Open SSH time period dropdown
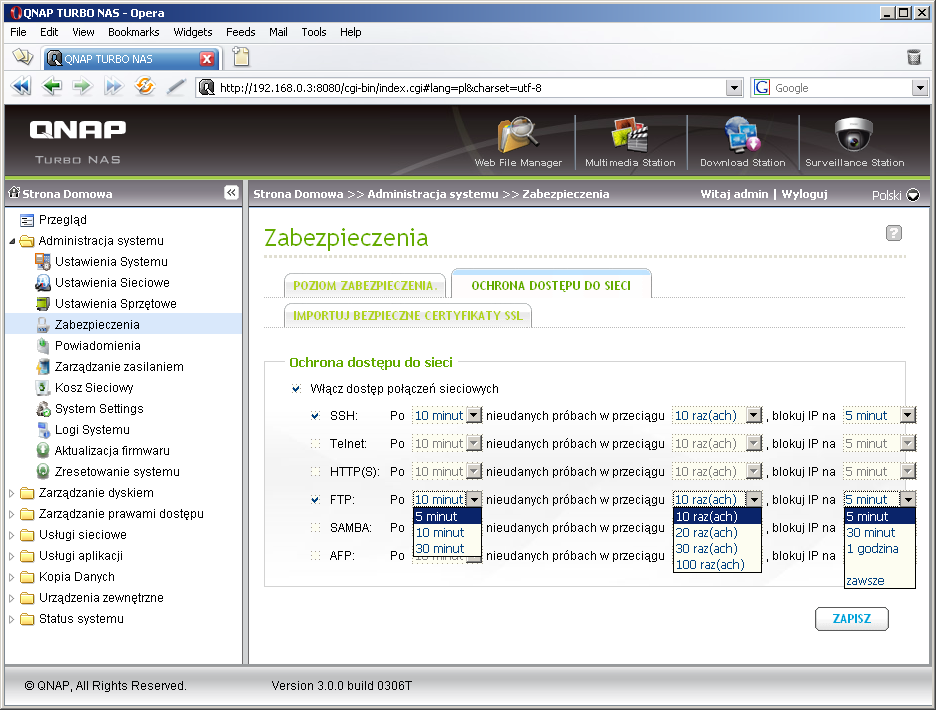The height and width of the screenshot is (710, 936). click(x=447, y=416)
